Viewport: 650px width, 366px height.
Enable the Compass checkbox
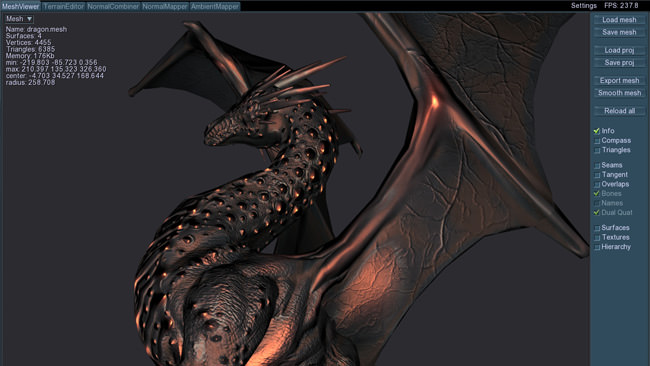597,141
